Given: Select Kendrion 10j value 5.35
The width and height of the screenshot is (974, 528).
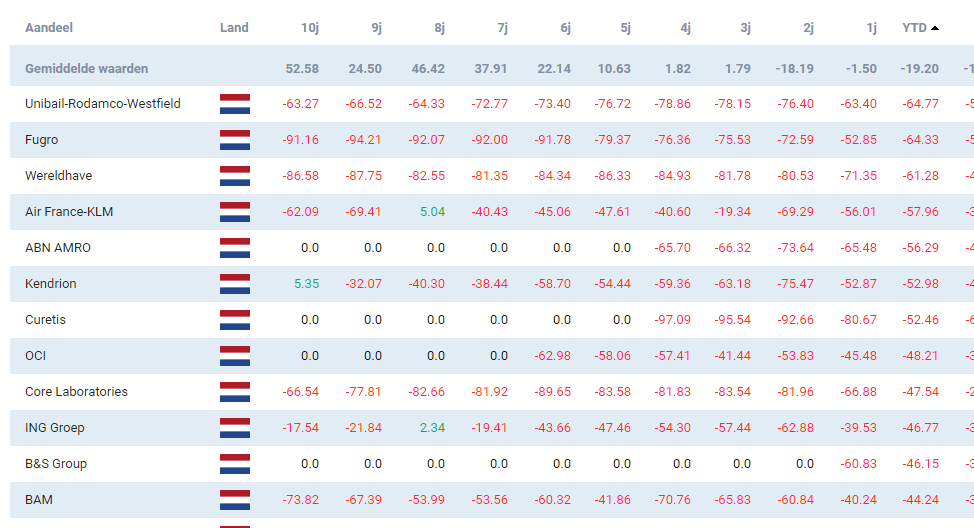Looking at the screenshot, I should point(306,284).
